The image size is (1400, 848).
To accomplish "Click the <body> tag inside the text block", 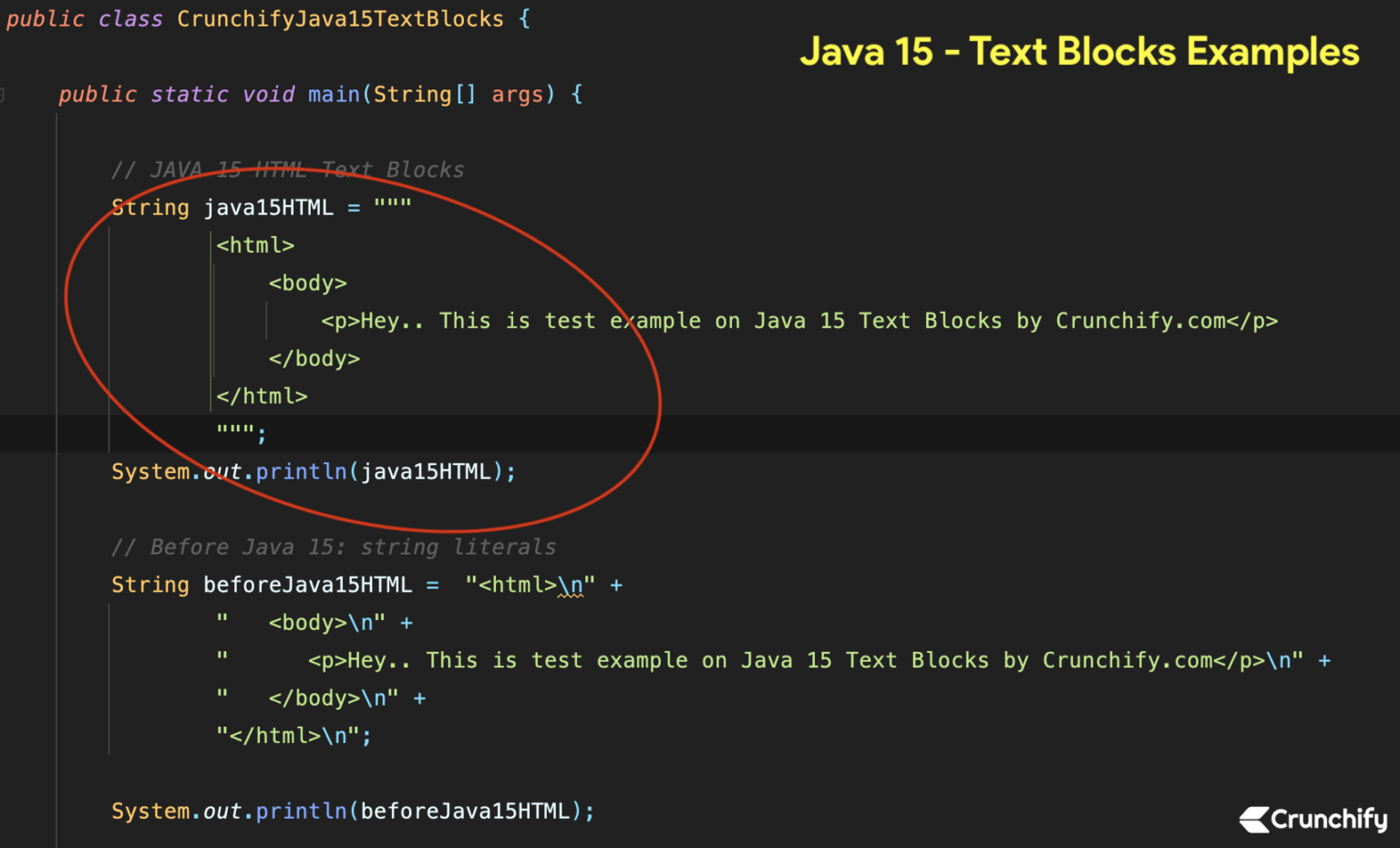I will point(308,283).
